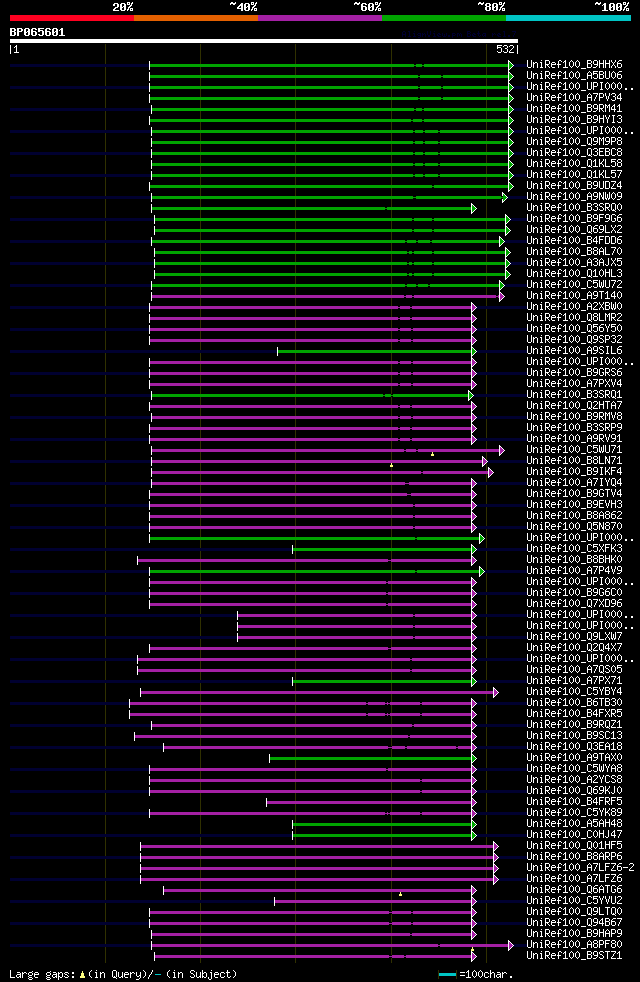Select the UniRef100_B8BHK0 label

pos(574,559)
